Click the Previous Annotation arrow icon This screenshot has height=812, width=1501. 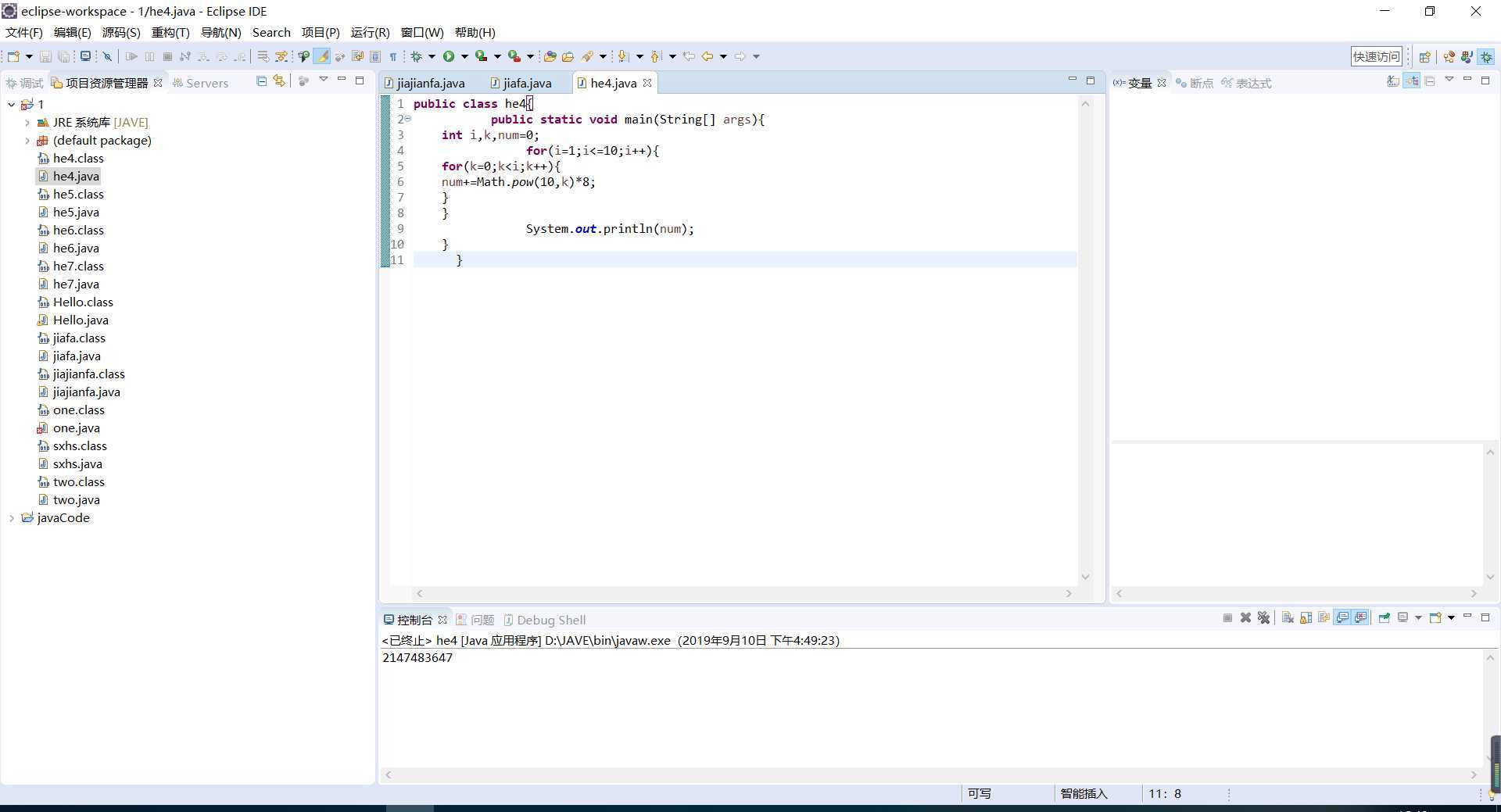tap(656, 56)
